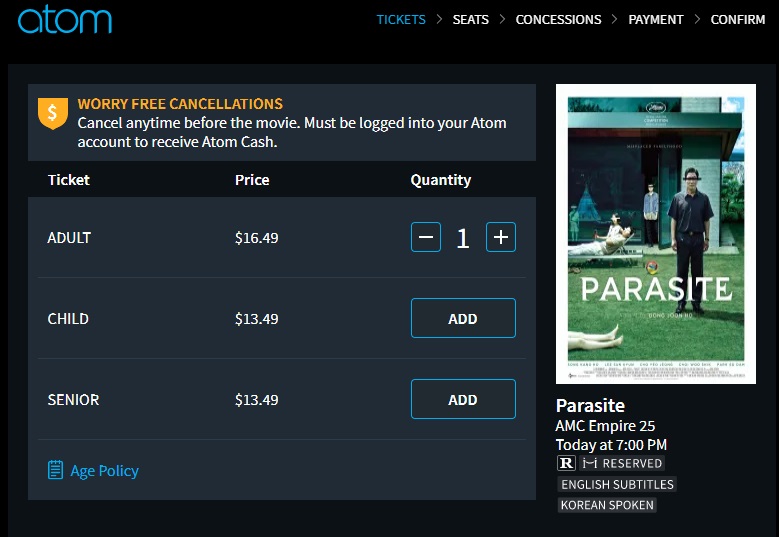The width and height of the screenshot is (779, 537).
Task: Go to the Tickets step
Action: 401,19
